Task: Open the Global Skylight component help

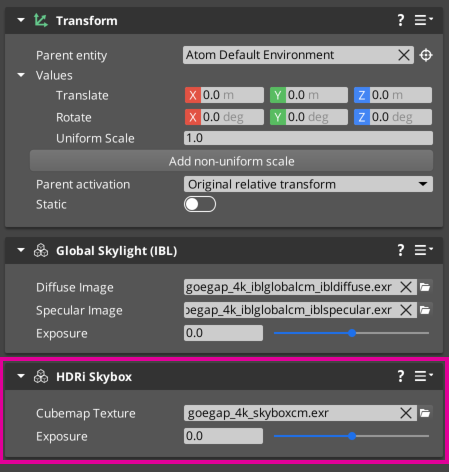Action: 401,250
